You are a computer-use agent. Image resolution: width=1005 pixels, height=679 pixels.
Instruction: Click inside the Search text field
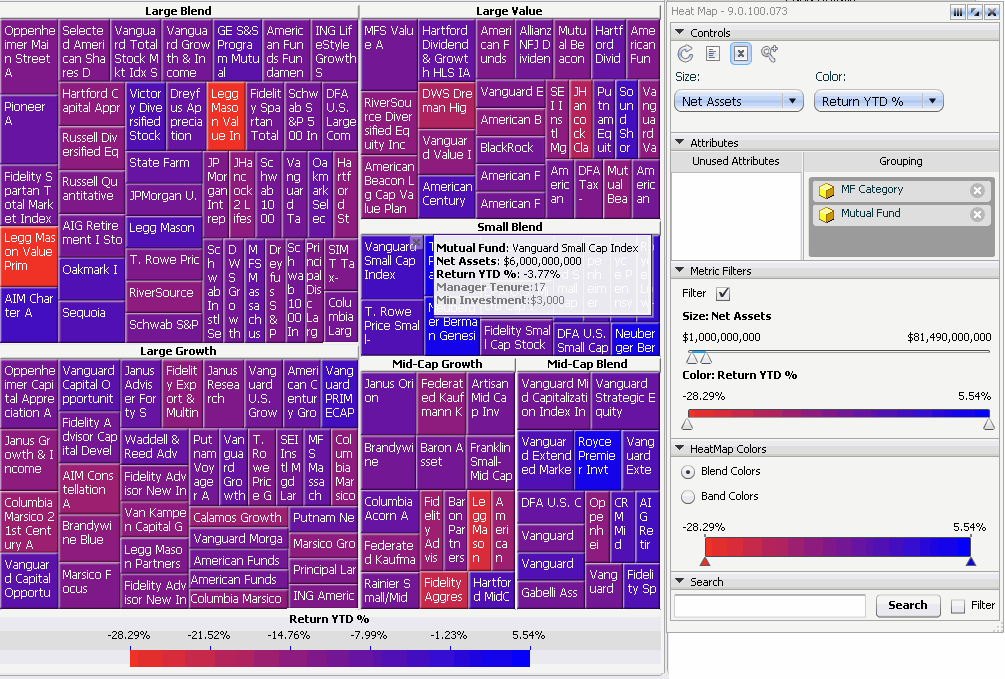pos(770,606)
